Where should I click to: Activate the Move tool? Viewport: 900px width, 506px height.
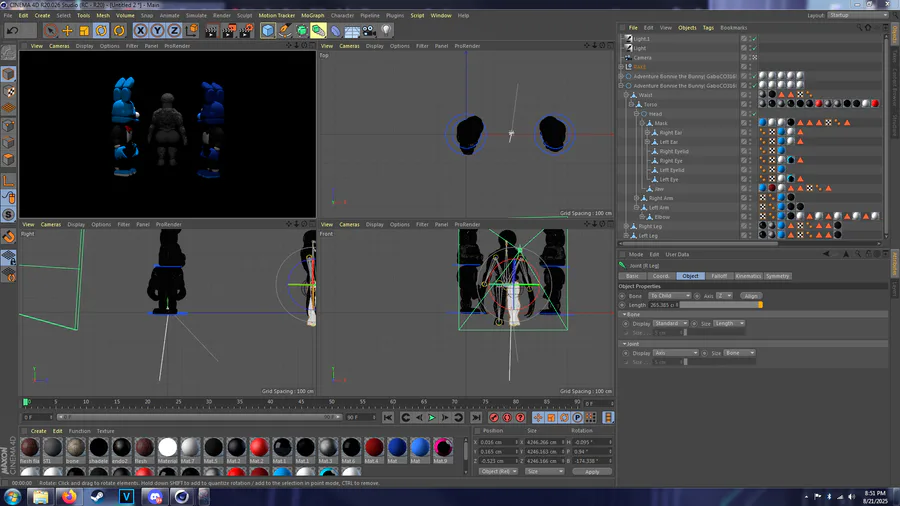pos(67,30)
